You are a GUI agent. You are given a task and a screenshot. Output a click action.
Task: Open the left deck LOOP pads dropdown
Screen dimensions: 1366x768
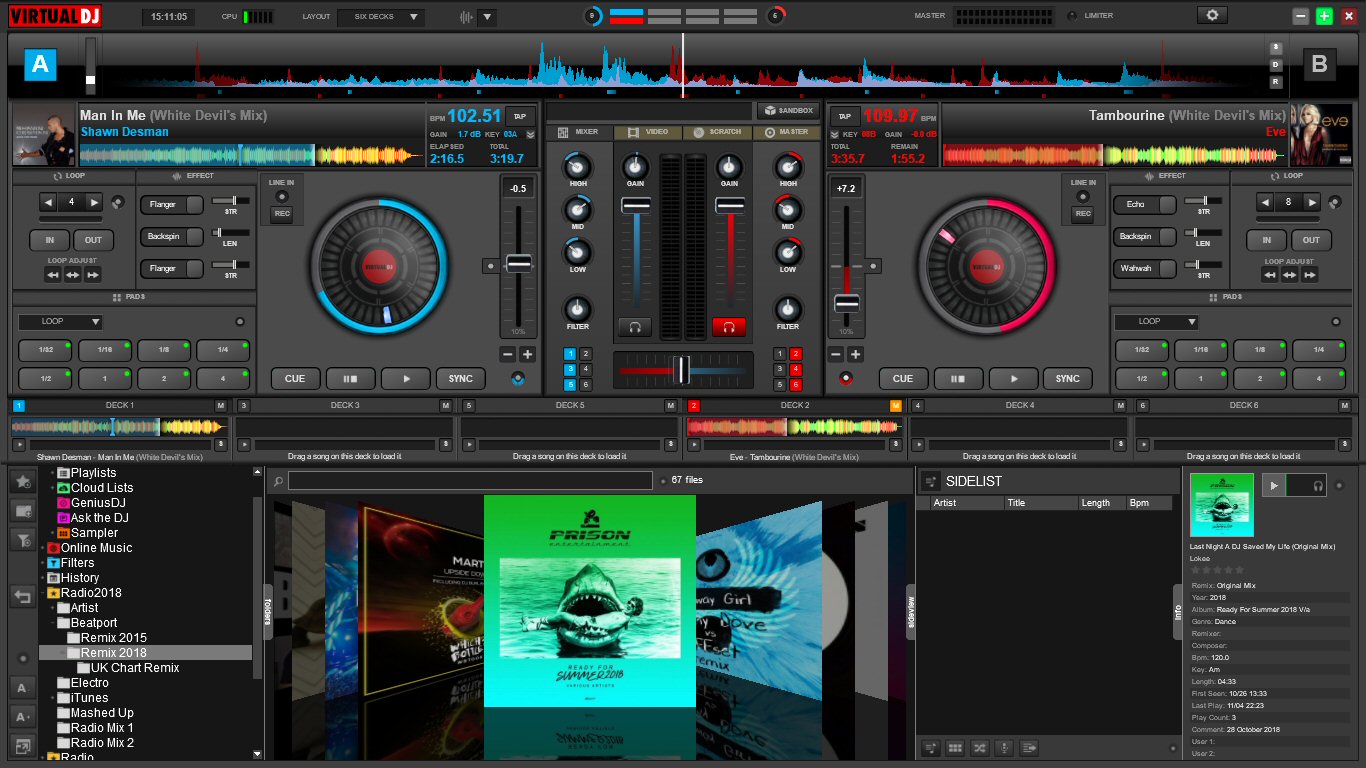point(60,322)
